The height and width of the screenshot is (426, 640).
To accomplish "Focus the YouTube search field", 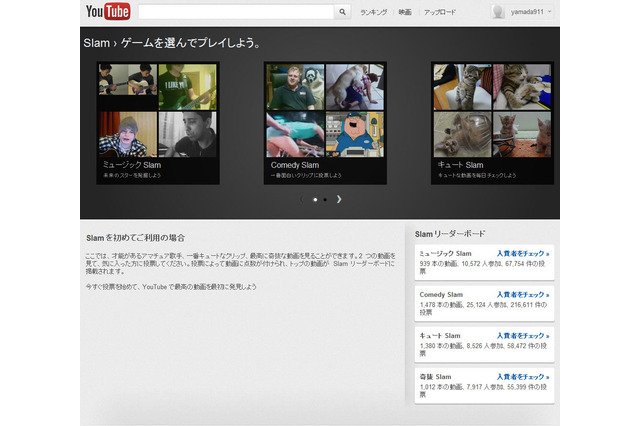I will pyautogui.click(x=236, y=12).
